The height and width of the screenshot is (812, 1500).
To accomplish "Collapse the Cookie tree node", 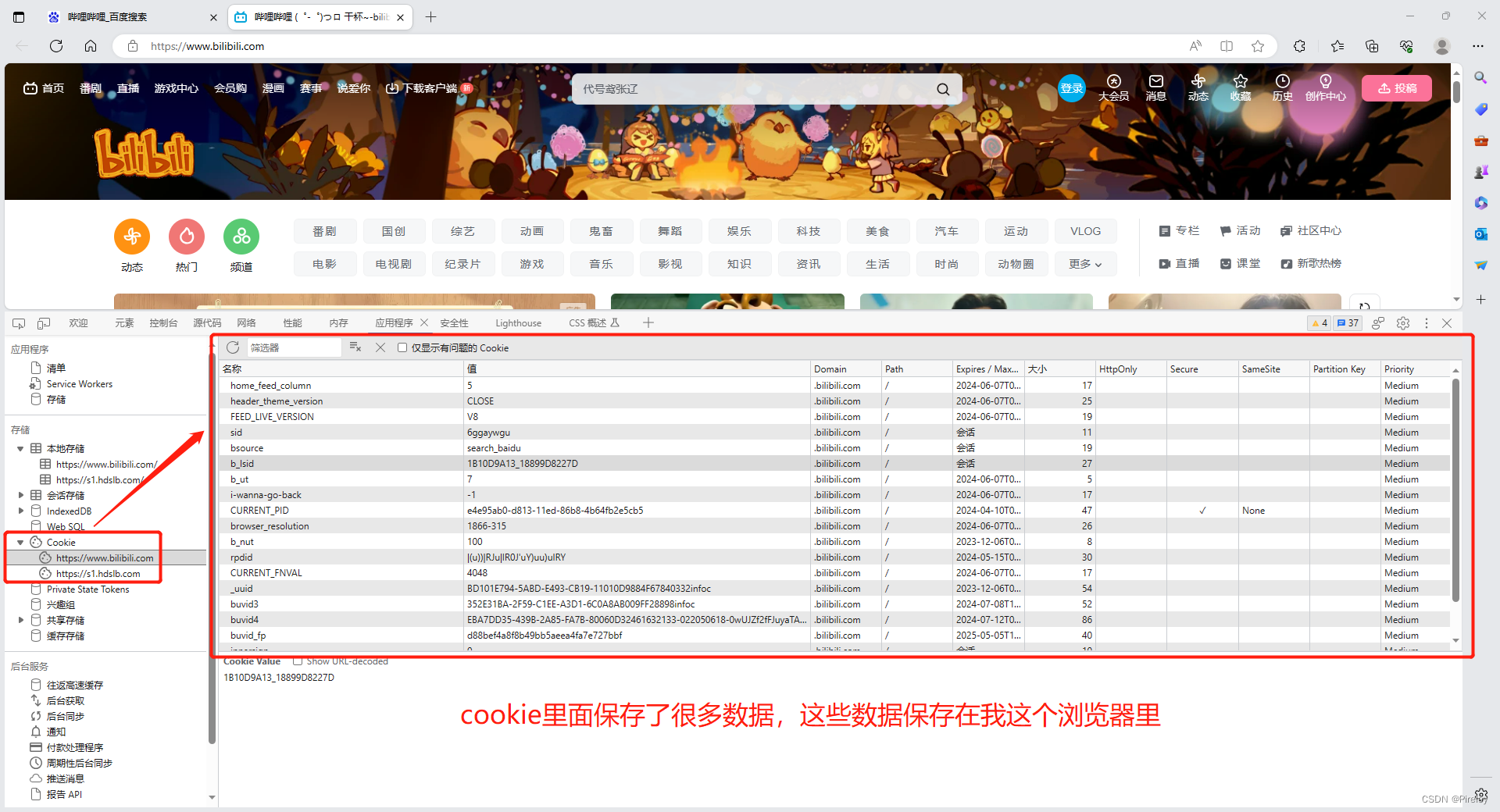I will (x=20, y=543).
